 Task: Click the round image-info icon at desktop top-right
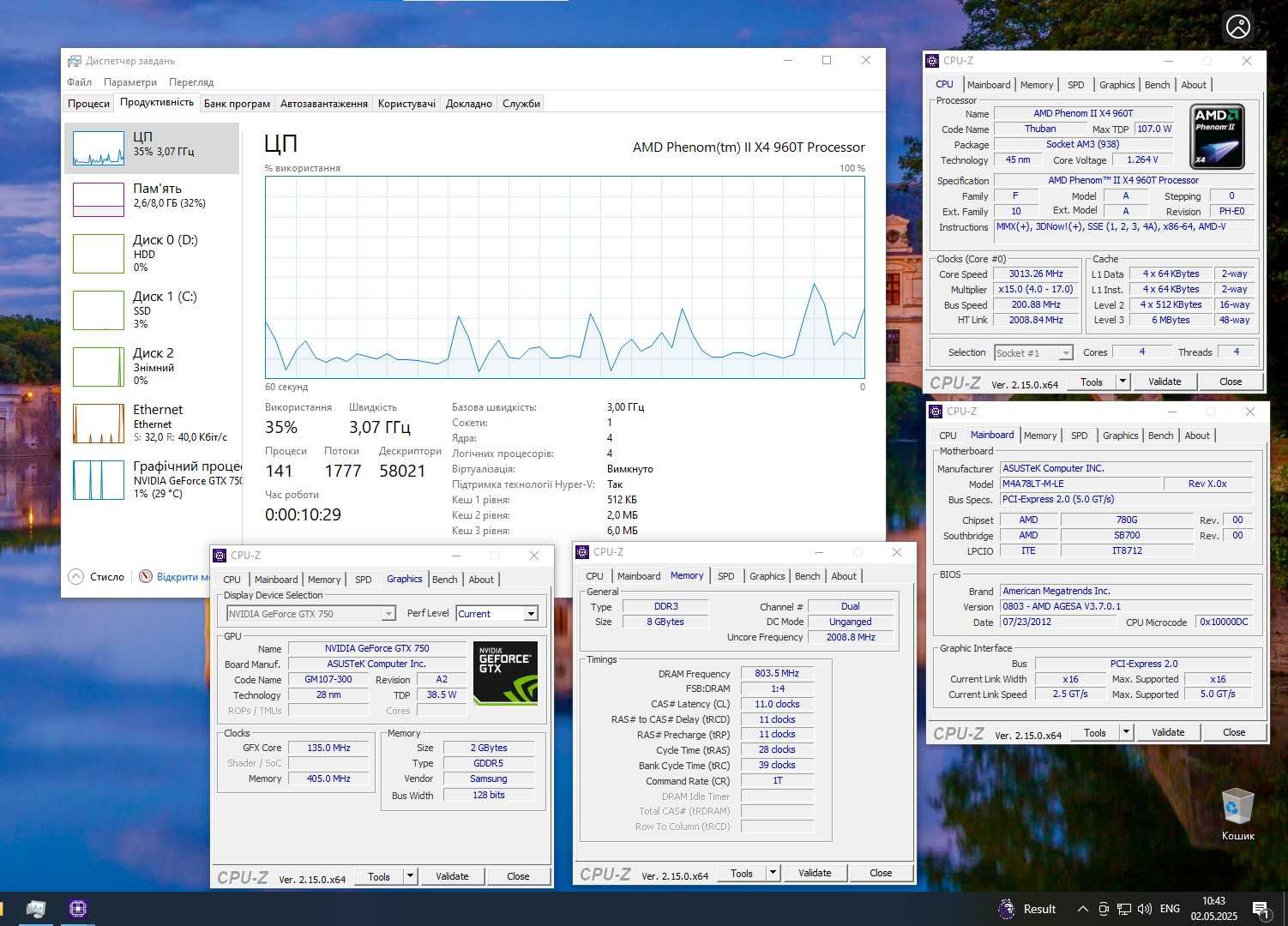1238,27
